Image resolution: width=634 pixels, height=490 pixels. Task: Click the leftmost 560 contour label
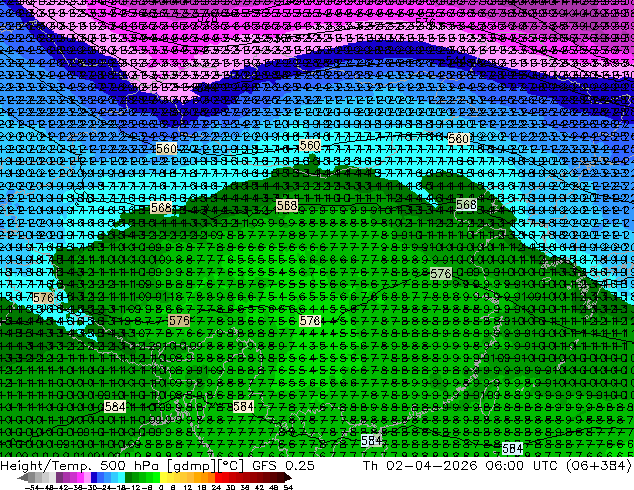pos(166,149)
